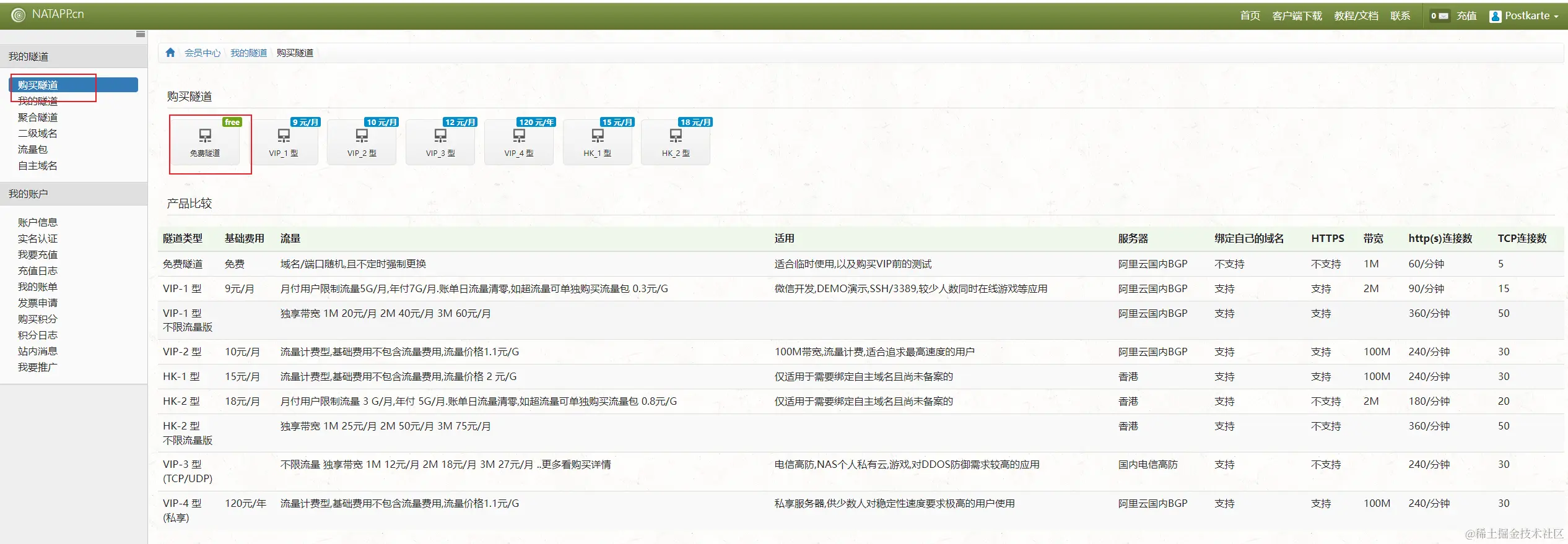Click the VIP-4 型 (私享) row label

tap(182, 511)
